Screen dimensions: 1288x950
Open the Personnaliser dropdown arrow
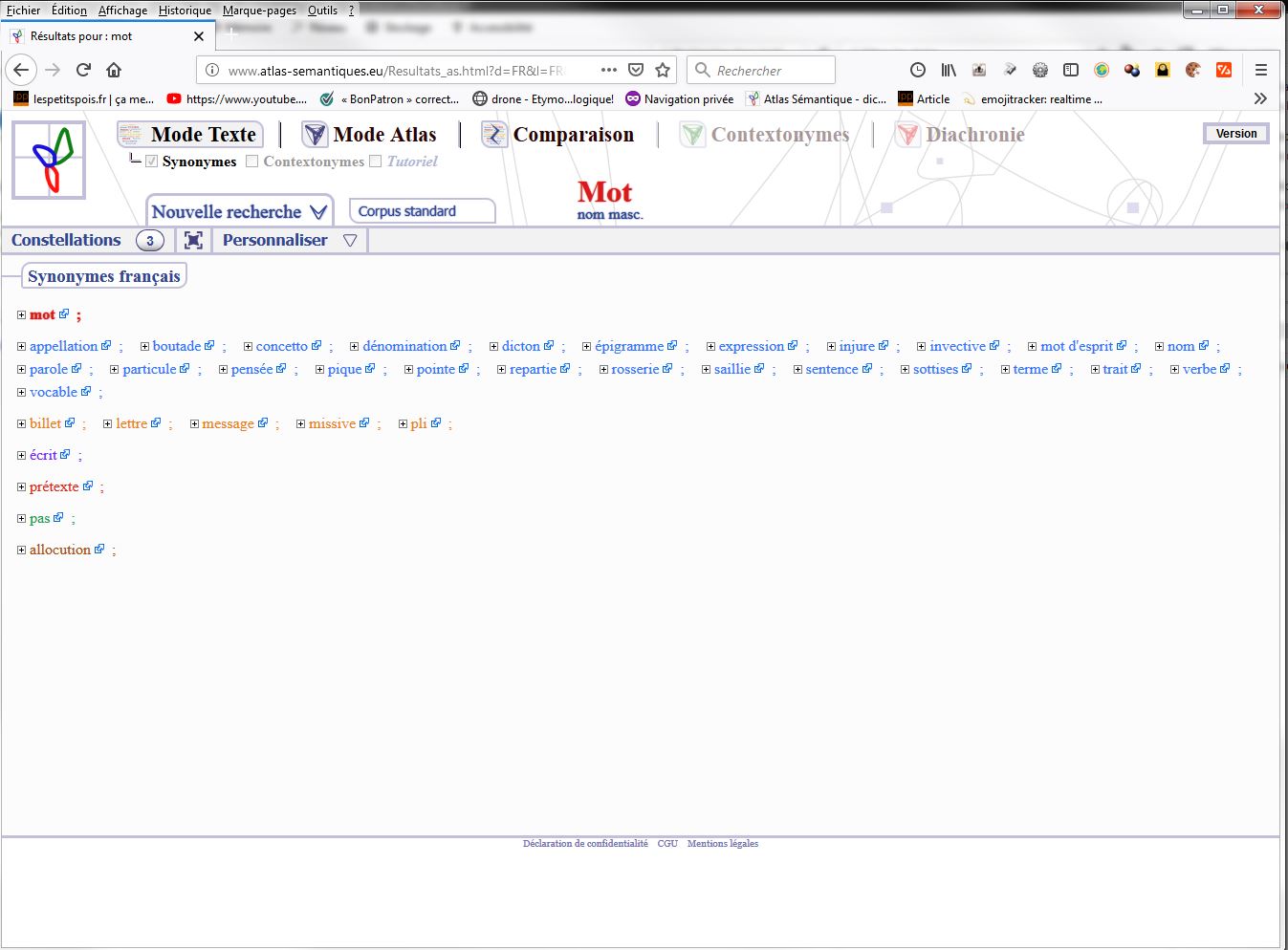350,240
